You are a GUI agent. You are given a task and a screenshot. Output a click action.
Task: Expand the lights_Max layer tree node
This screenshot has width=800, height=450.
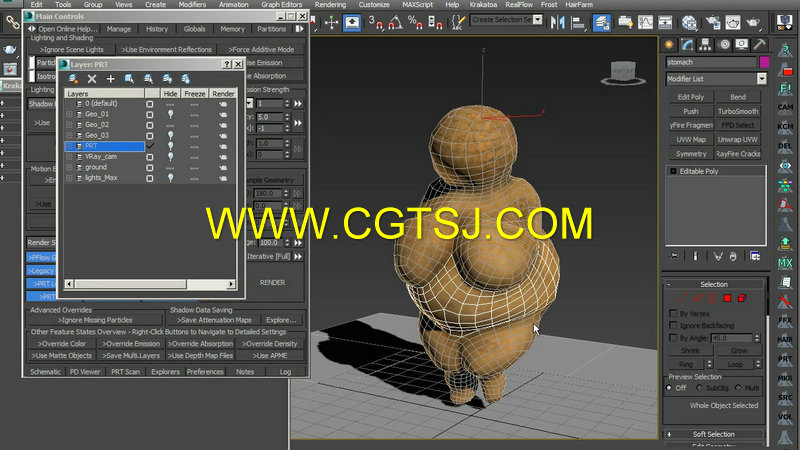click(69, 178)
